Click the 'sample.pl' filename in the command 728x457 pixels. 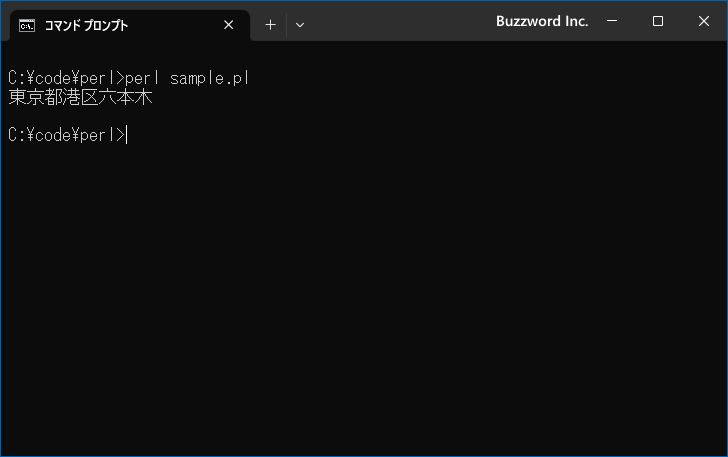[210, 78]
